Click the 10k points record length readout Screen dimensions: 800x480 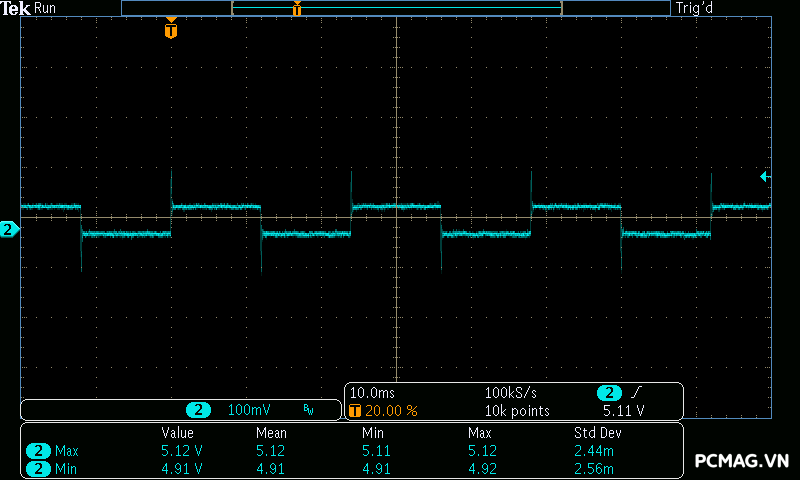point(517,411)
